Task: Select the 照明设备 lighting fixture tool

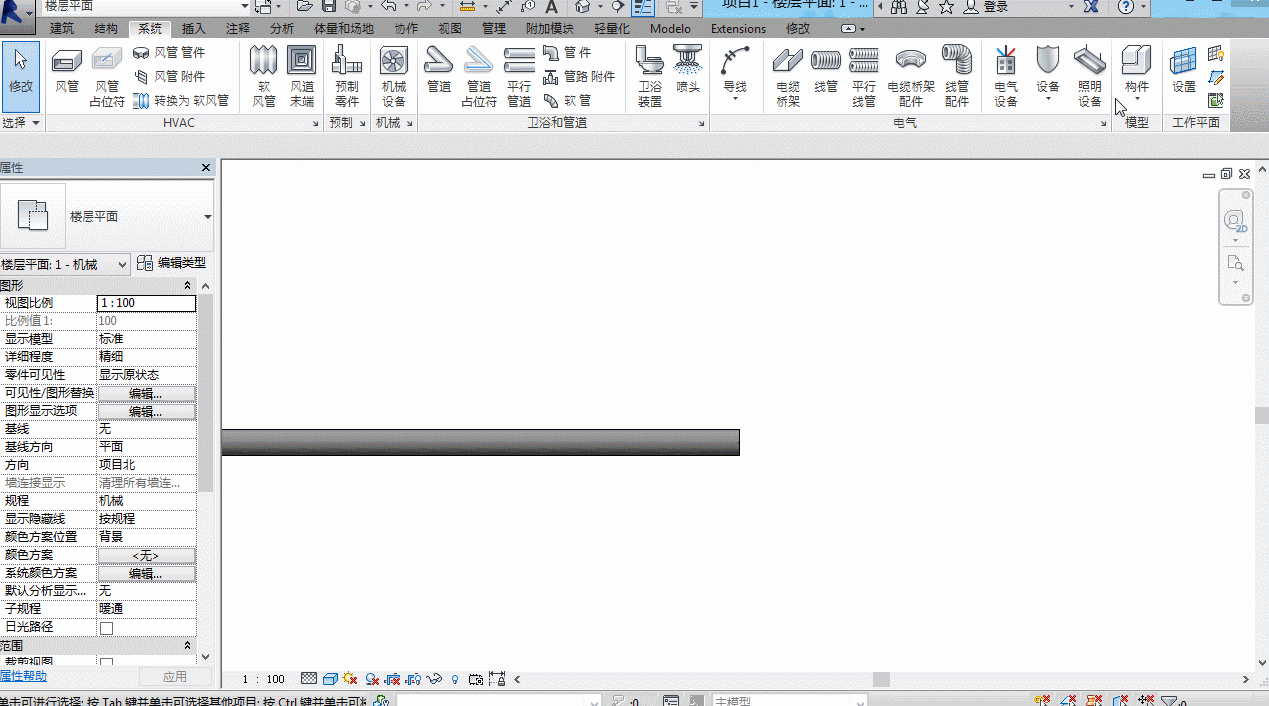Action: tap(1090, 78)
